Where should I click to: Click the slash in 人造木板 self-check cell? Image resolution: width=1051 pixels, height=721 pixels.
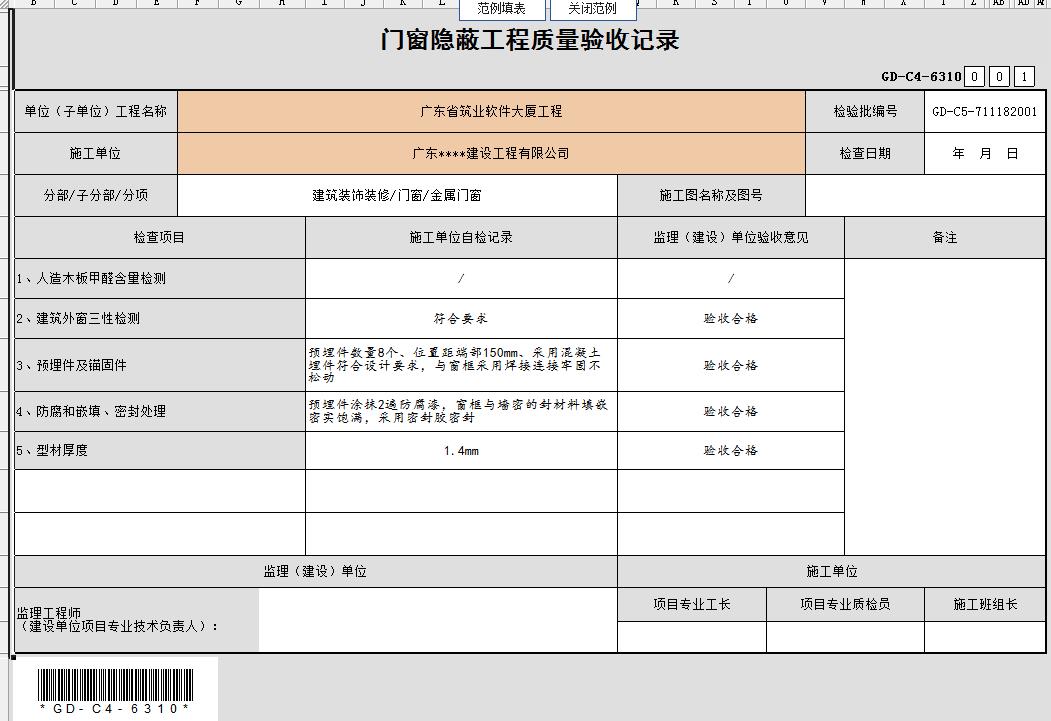pyautogui.click(x=461, y=278)
